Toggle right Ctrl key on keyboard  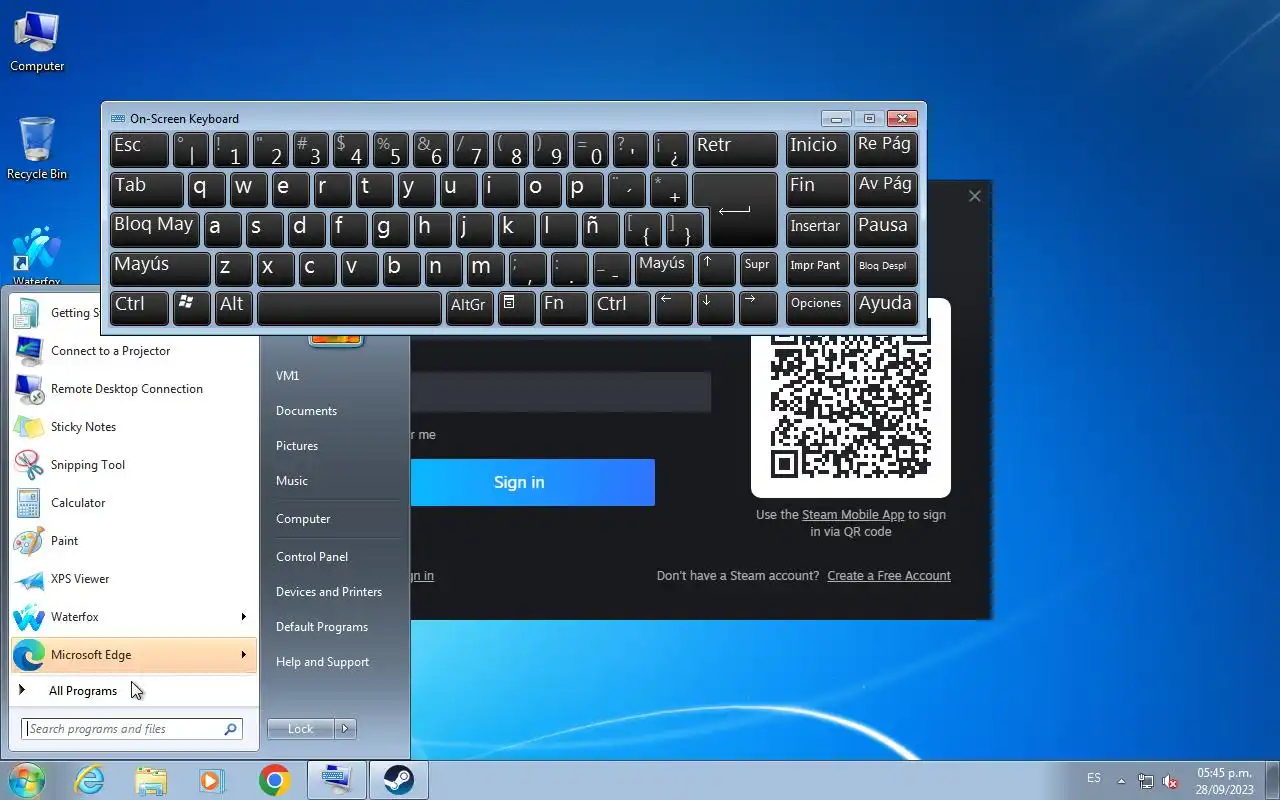click(x=621, y=308)
